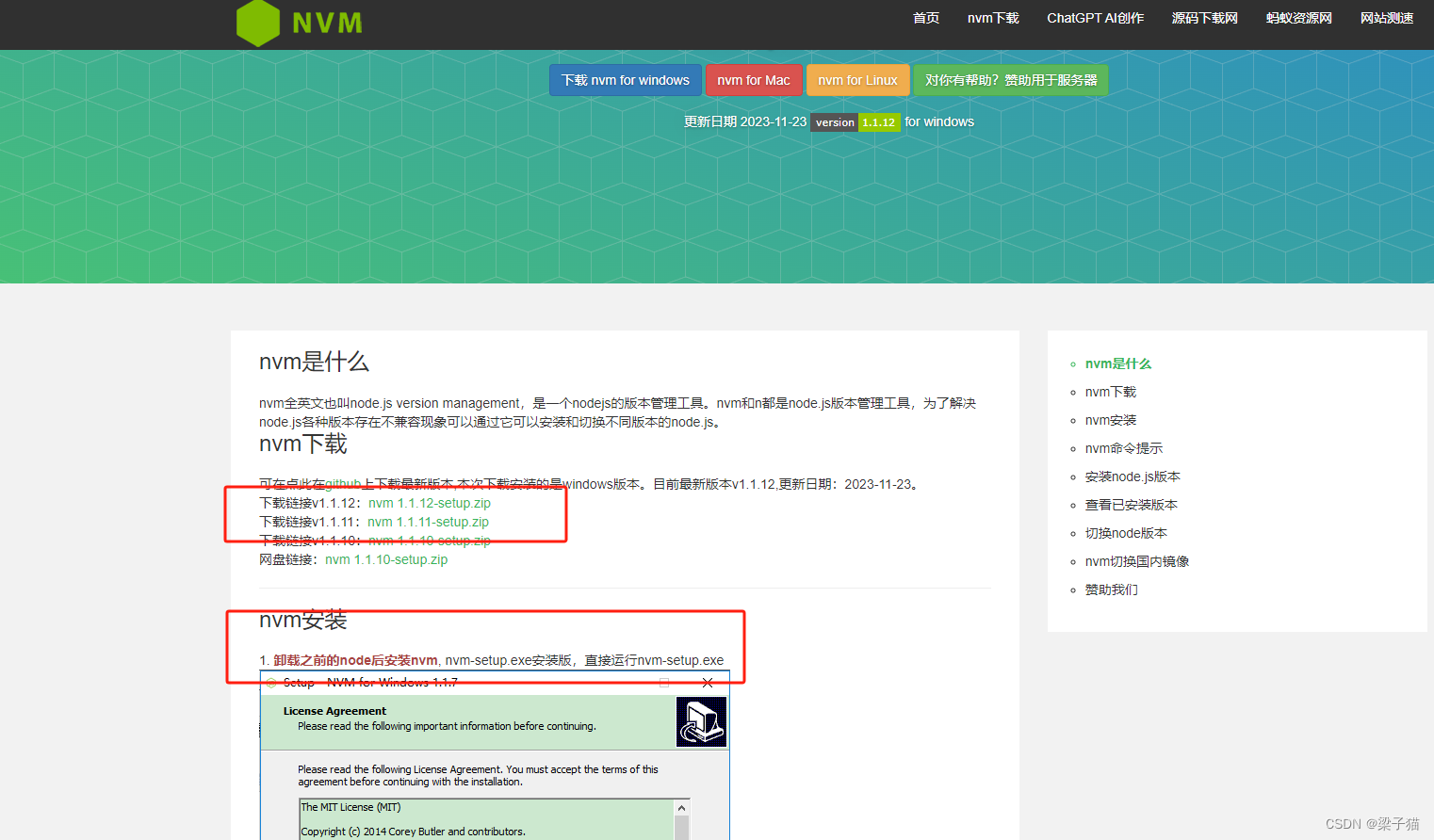This screenshot has height=840, width=1434.
Task: Jump to 安装node.js版本 in sidebar
Action: 1133,477
